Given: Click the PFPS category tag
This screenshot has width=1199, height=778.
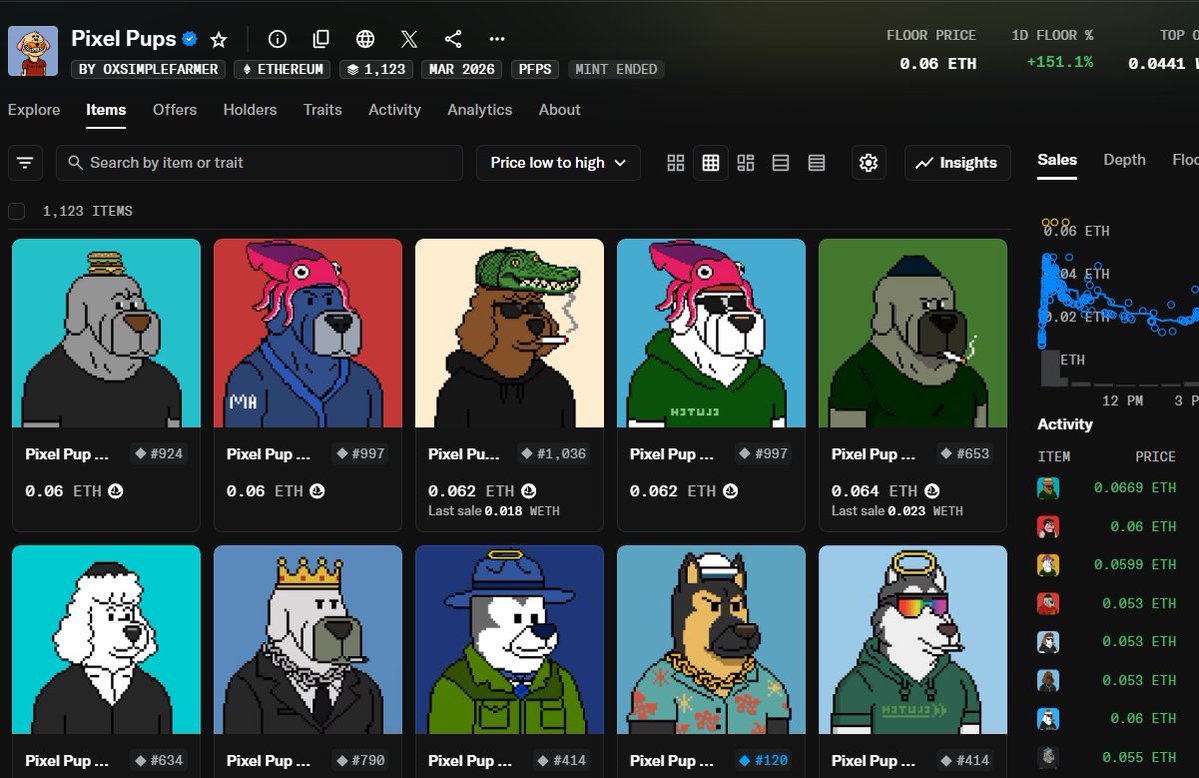Looking at the screenshot, I should pos(535,70).
